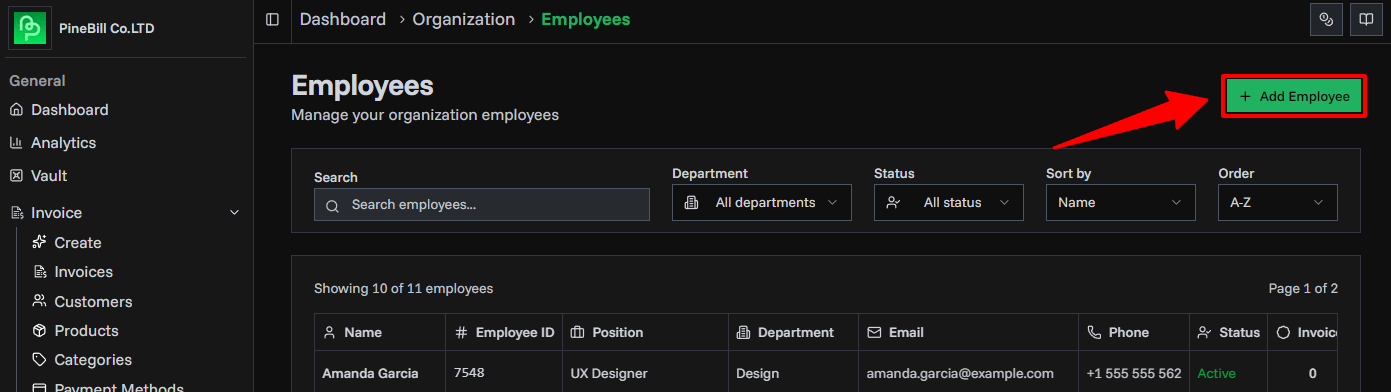
Task: Click the Employees breadcrumb
Action: click(x=586, y=19)
